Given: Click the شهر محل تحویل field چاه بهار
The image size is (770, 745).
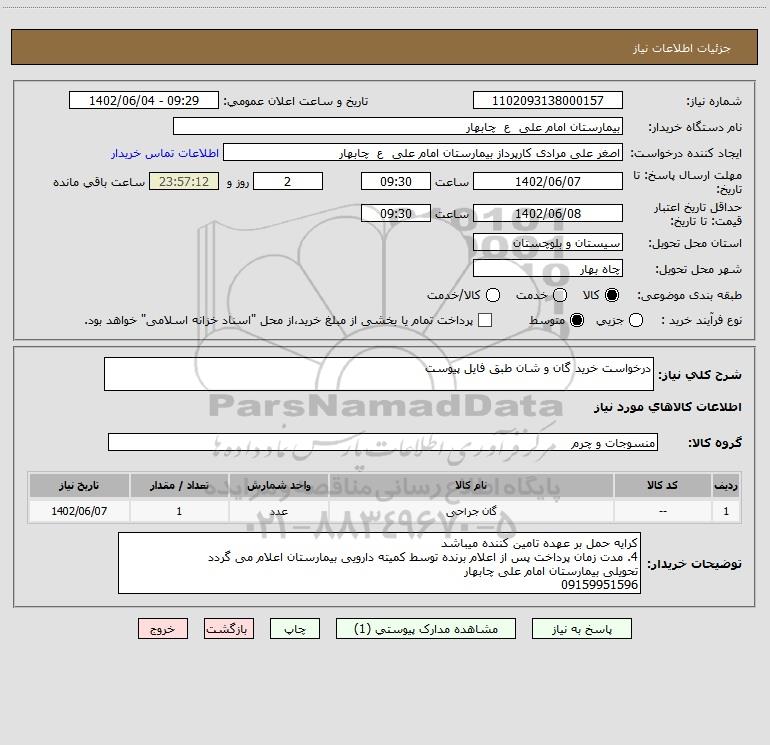Looking at the screenshot, I should click(548, 268).
